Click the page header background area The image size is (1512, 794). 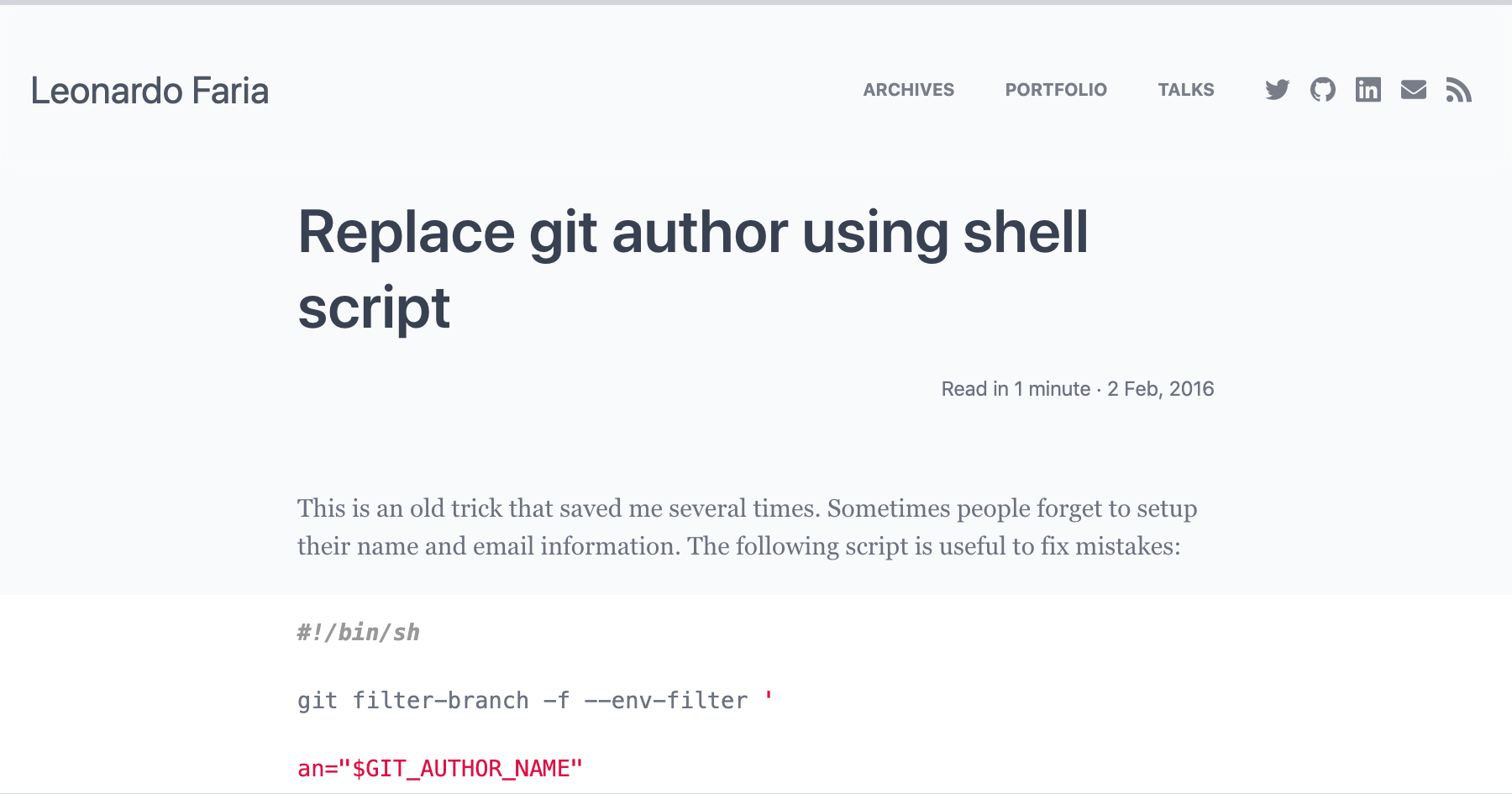588,90
